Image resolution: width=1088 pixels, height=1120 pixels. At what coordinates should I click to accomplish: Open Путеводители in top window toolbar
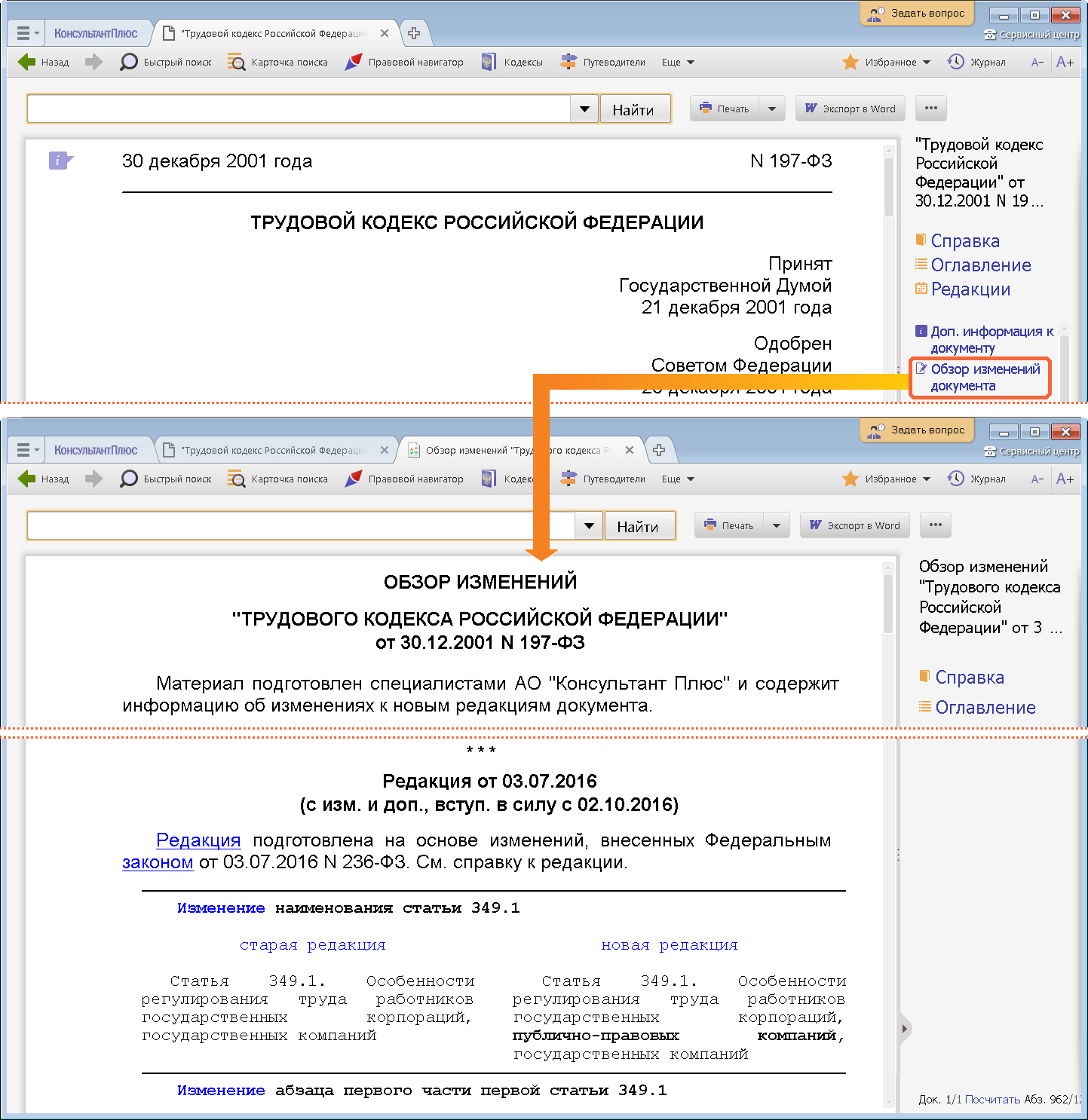(x=602, y=62)
